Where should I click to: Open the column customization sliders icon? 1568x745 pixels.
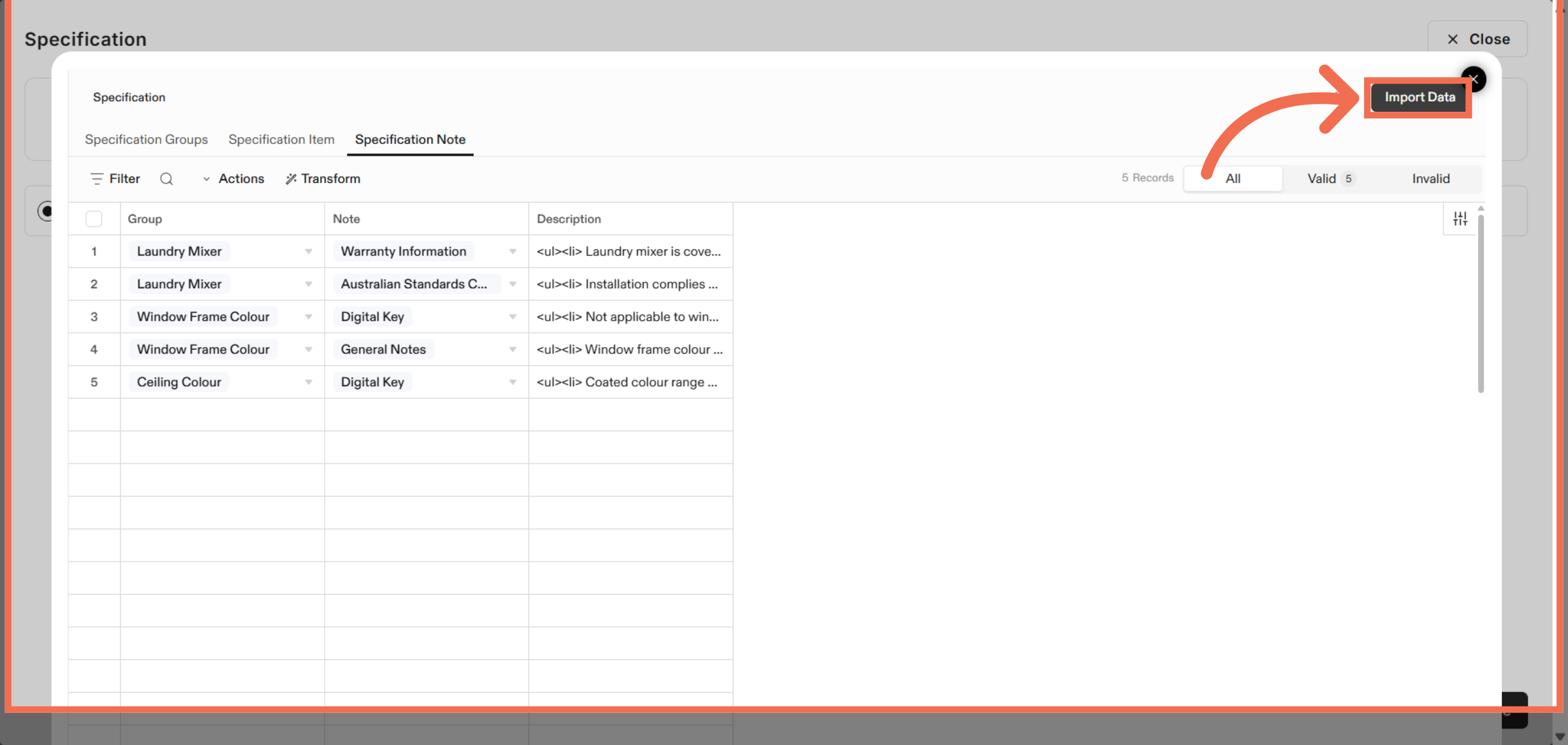pyautogui.click(x=1461, y=218)
